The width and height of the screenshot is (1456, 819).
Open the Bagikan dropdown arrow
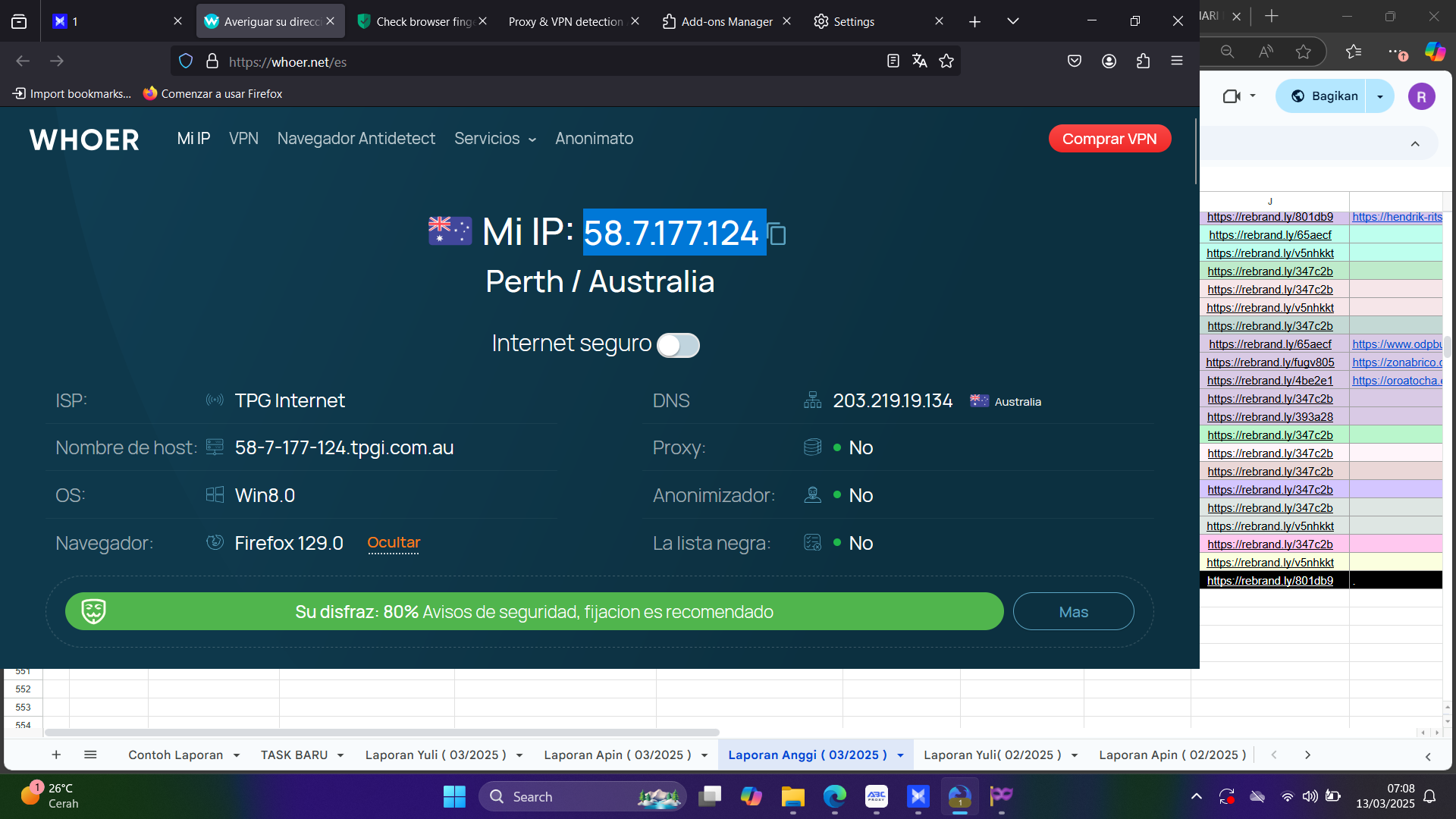click(1380, 96)
